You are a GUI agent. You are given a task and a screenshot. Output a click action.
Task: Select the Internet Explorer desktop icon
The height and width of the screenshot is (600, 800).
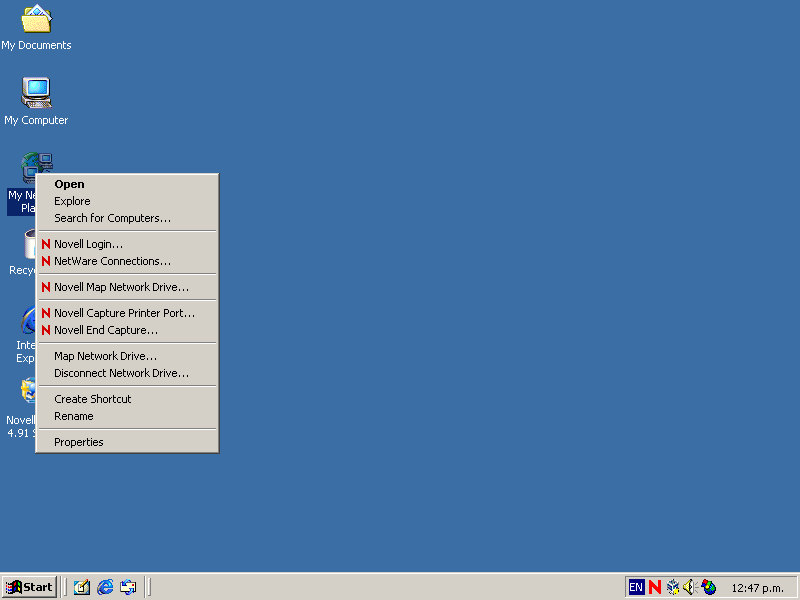pos(26,334)
